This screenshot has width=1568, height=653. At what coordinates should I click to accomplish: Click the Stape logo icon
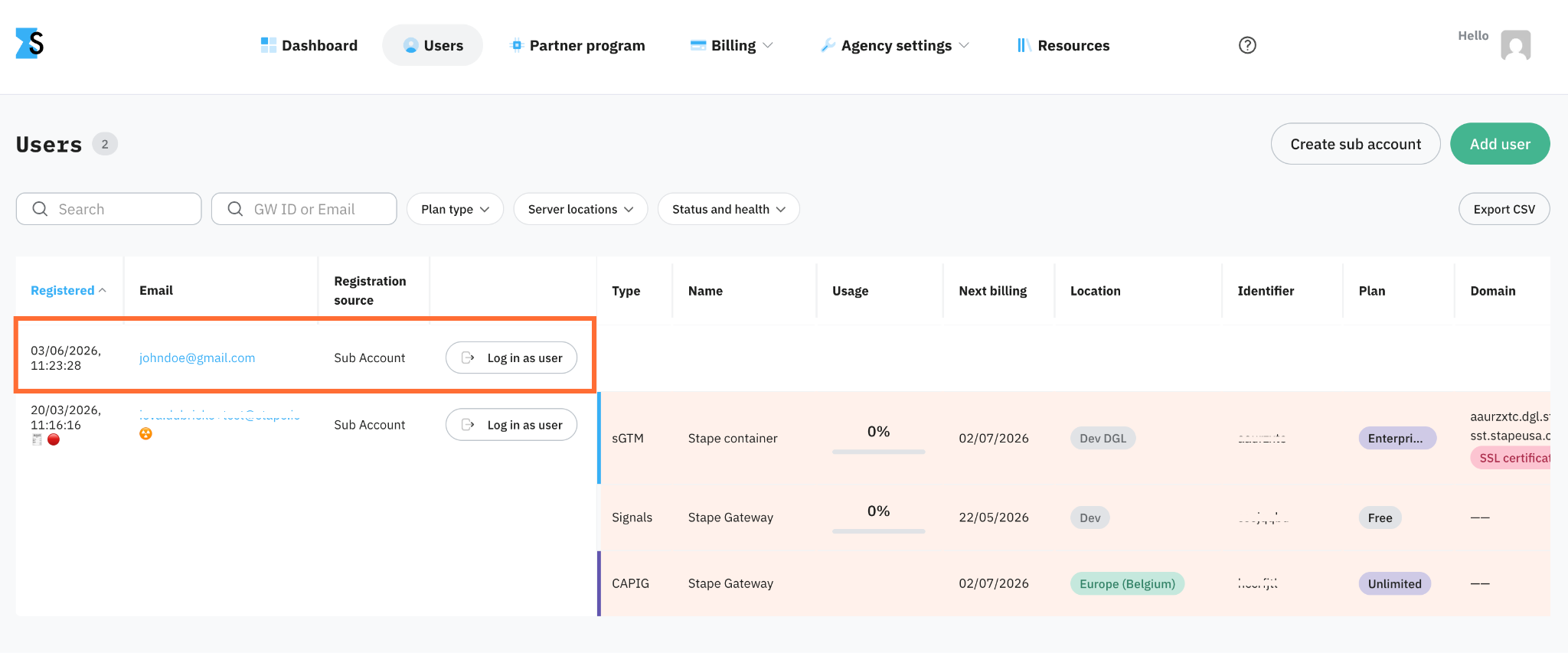point(30,44)
